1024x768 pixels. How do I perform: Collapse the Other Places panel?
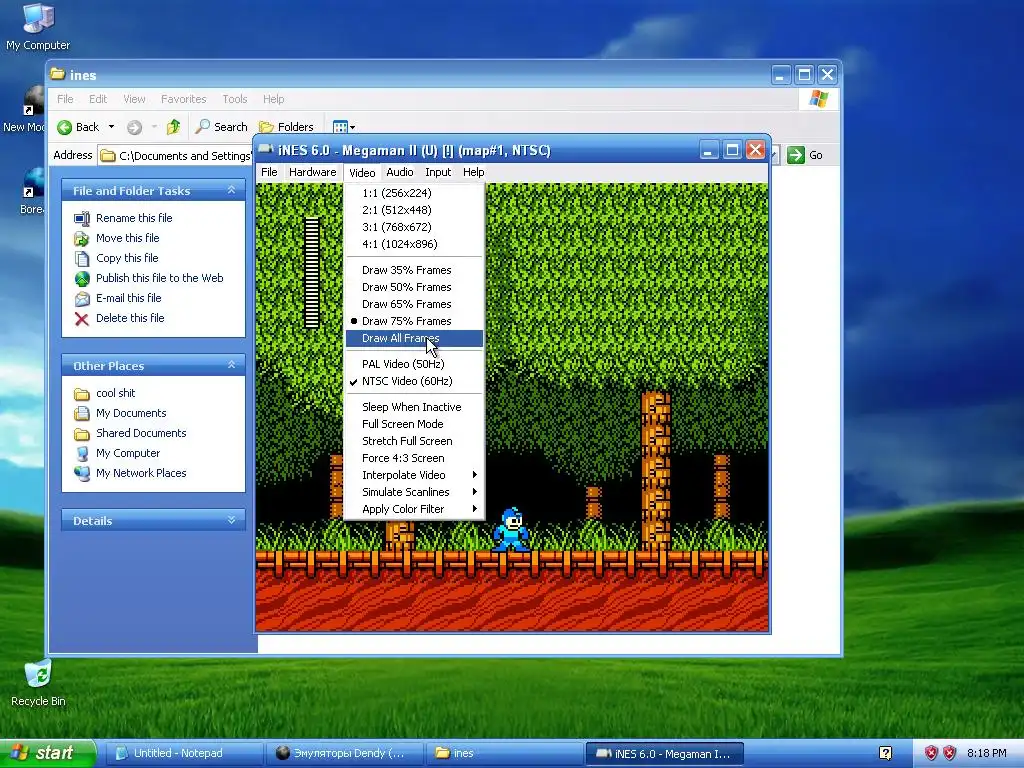(231, 365)
